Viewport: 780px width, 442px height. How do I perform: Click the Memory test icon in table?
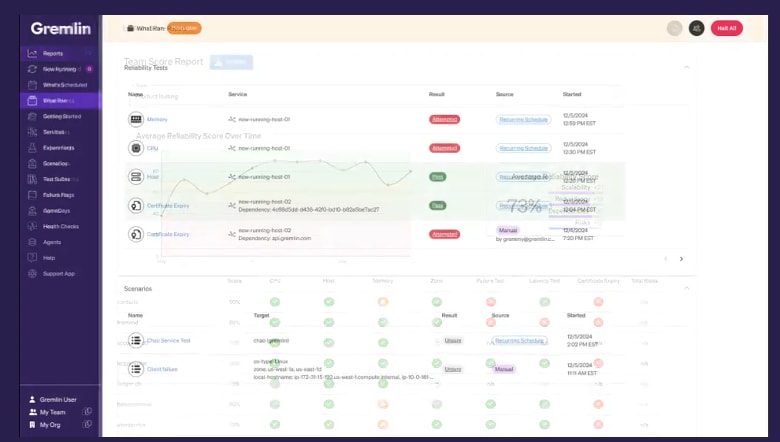point(136,119)
